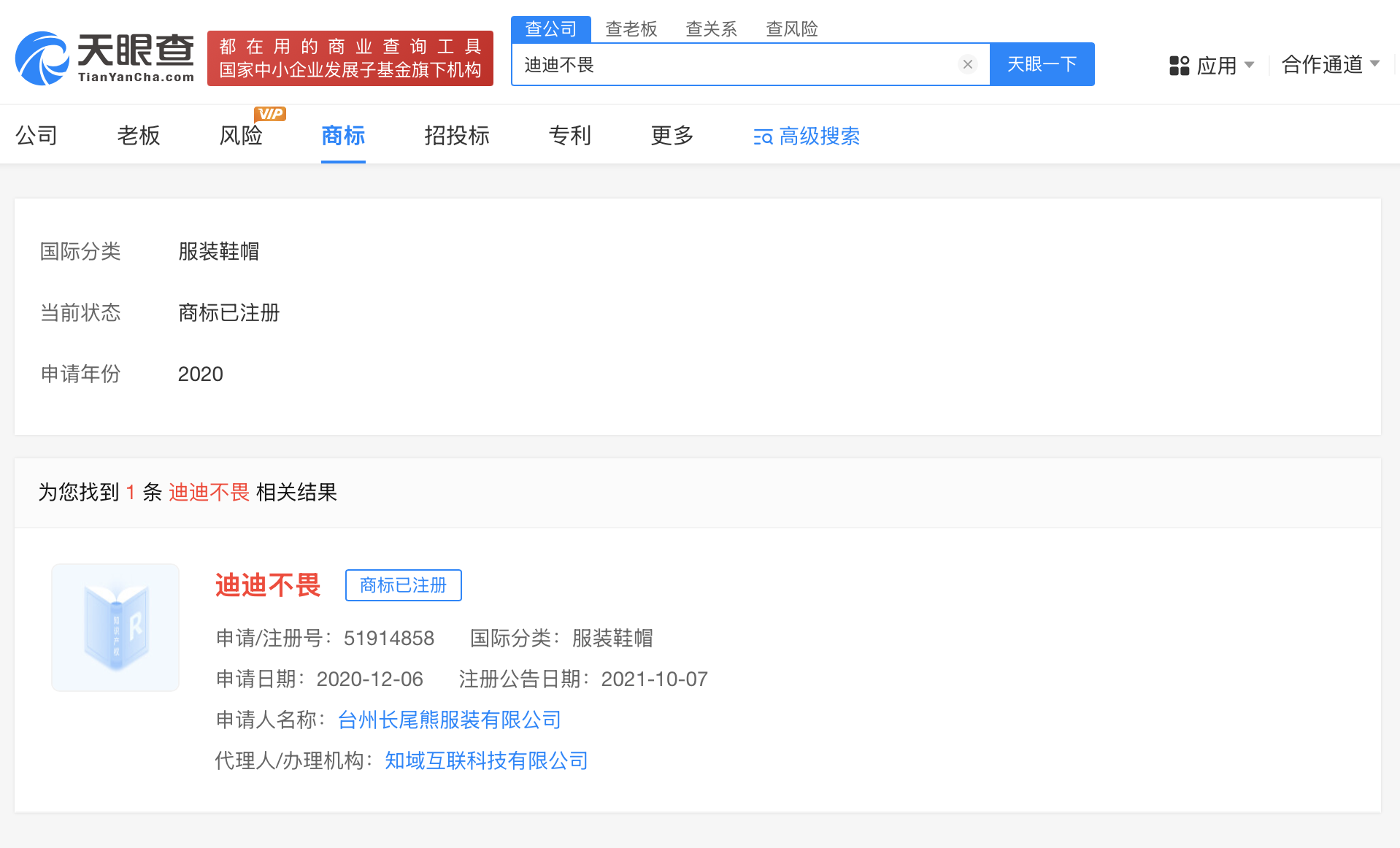Switch to the 查风险 search tab
This screenshot has height=848, width=1400.
click(792, 29)
